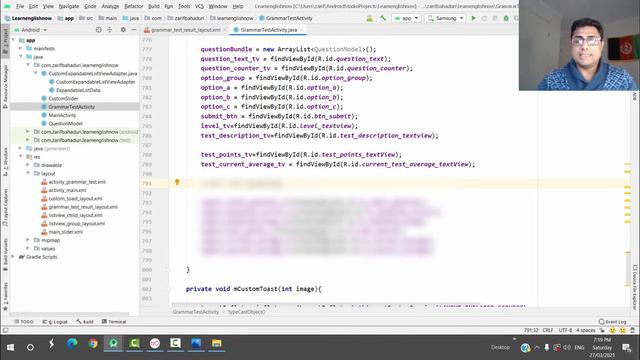
Task: Open the Logcat tool window
Action: [55, 322]
